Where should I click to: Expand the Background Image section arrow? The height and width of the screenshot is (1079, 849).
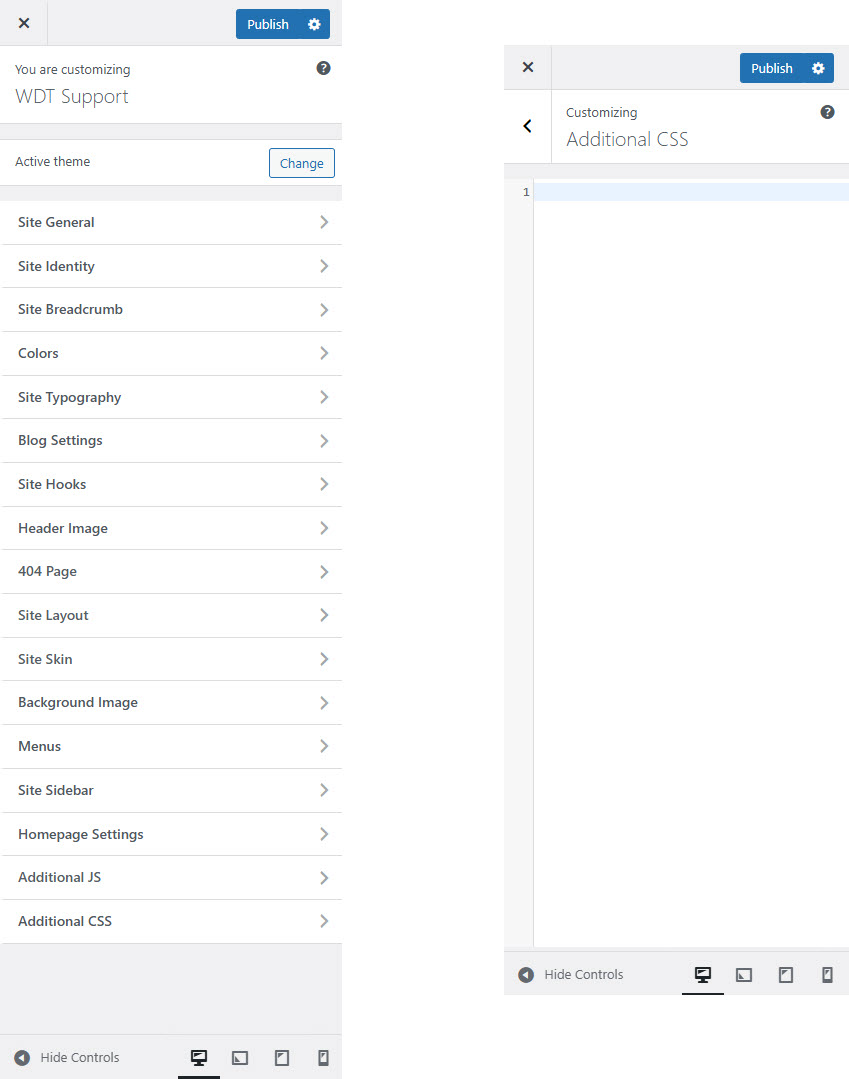(x=324, y=703)
